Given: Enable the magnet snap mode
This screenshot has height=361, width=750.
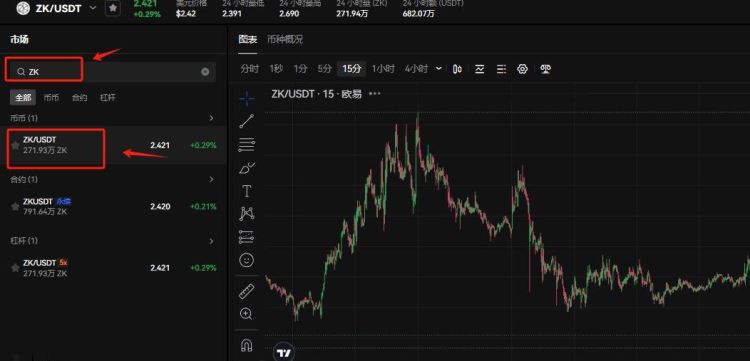Looking at the screenshot, I should tap(246, 345).
